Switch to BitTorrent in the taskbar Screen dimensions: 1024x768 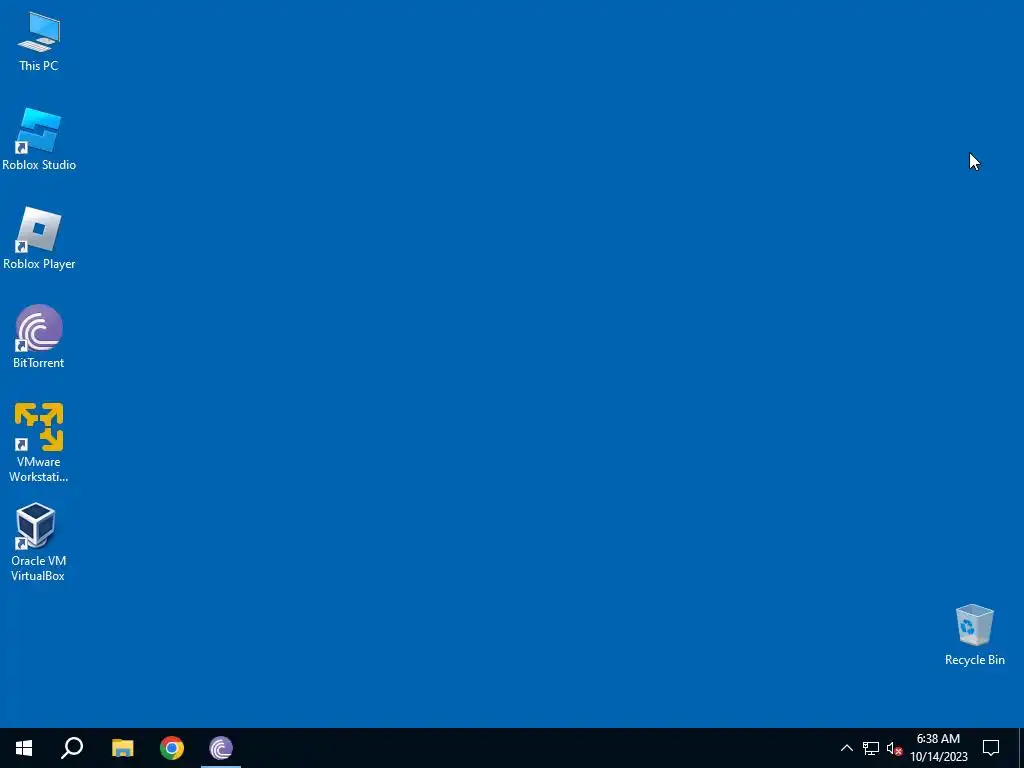pos(221,748)
